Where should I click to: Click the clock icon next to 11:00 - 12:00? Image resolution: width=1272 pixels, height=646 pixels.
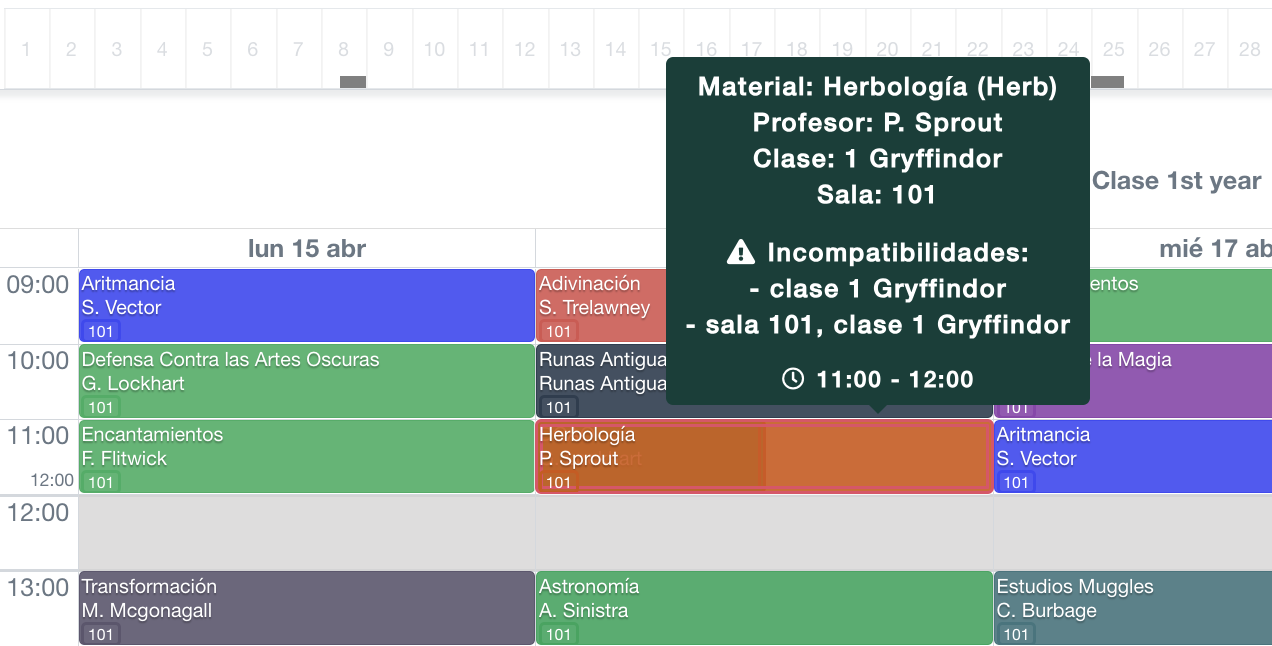pyautogui.click(x=793, y=380)
